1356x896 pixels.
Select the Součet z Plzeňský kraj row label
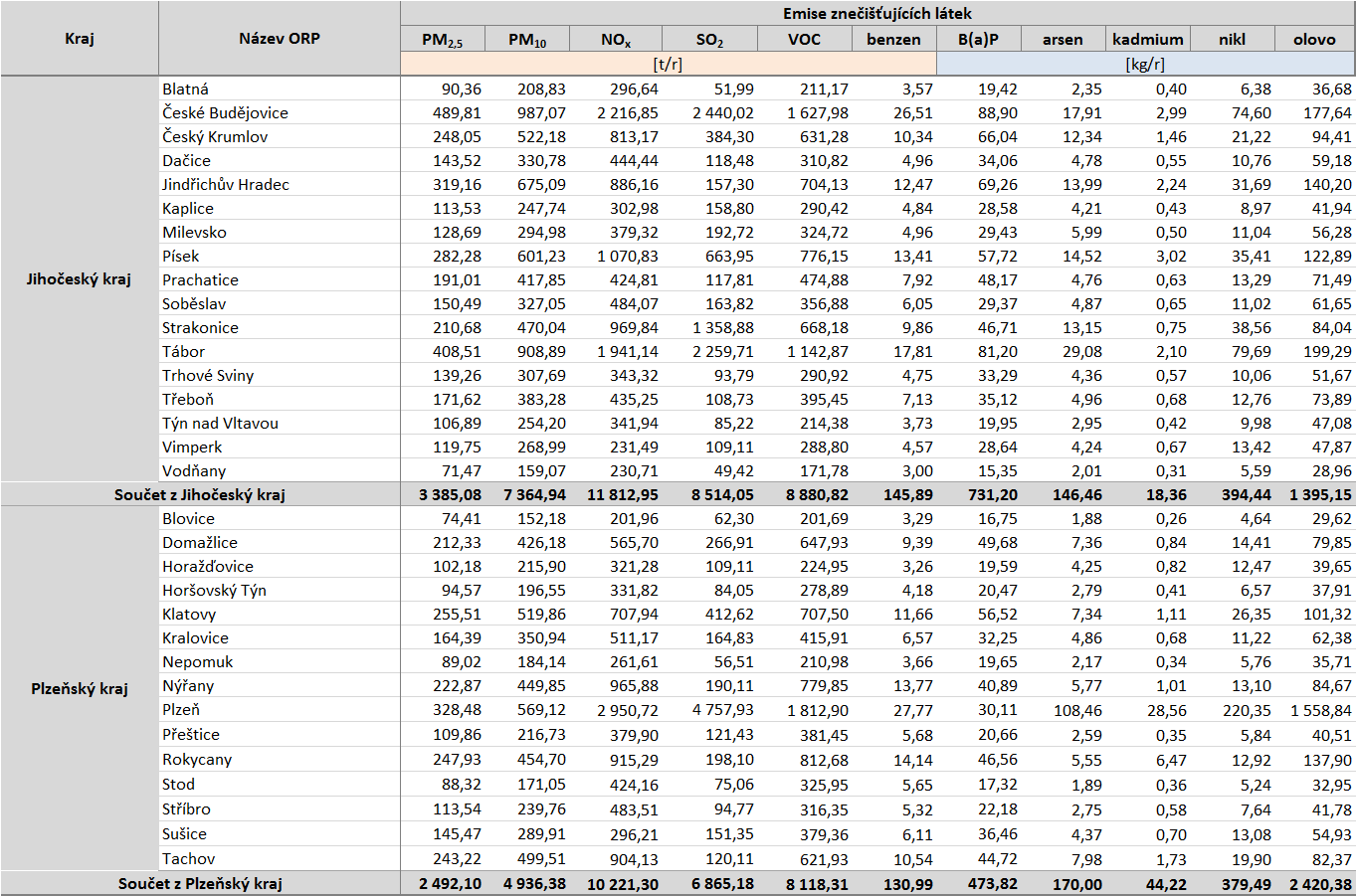[200, 884]
